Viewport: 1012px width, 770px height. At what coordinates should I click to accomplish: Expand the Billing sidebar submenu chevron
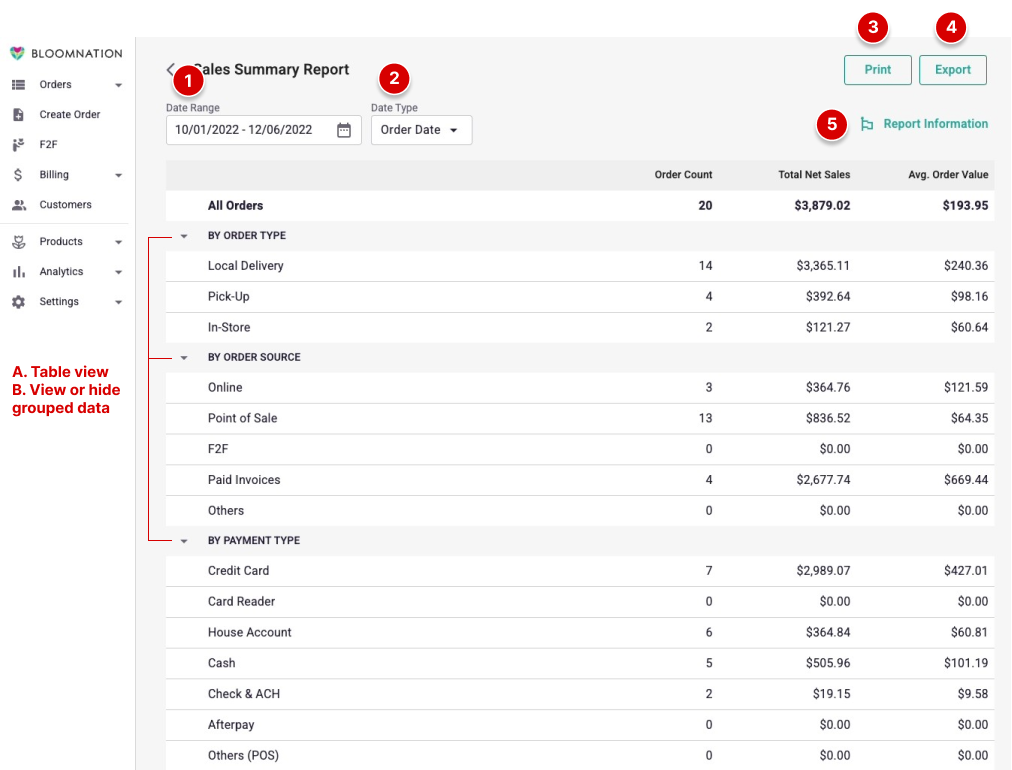point(118,174)
